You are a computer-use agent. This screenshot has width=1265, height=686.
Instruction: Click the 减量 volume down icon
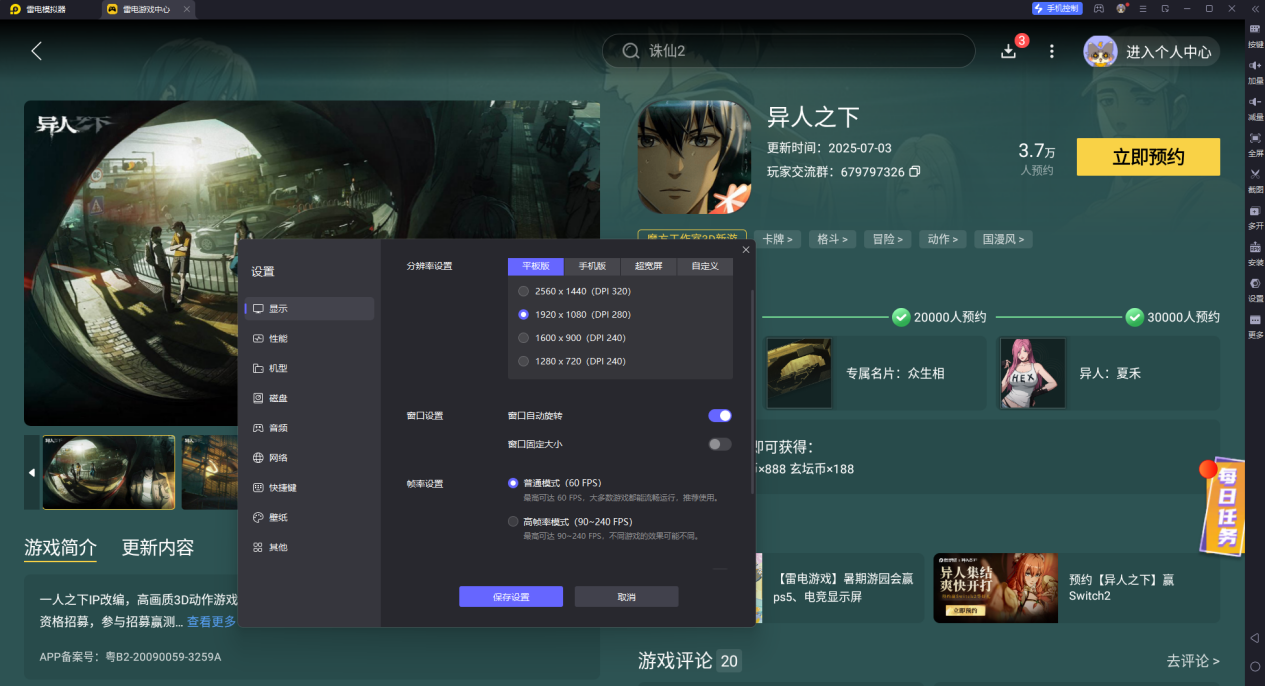1255,102
